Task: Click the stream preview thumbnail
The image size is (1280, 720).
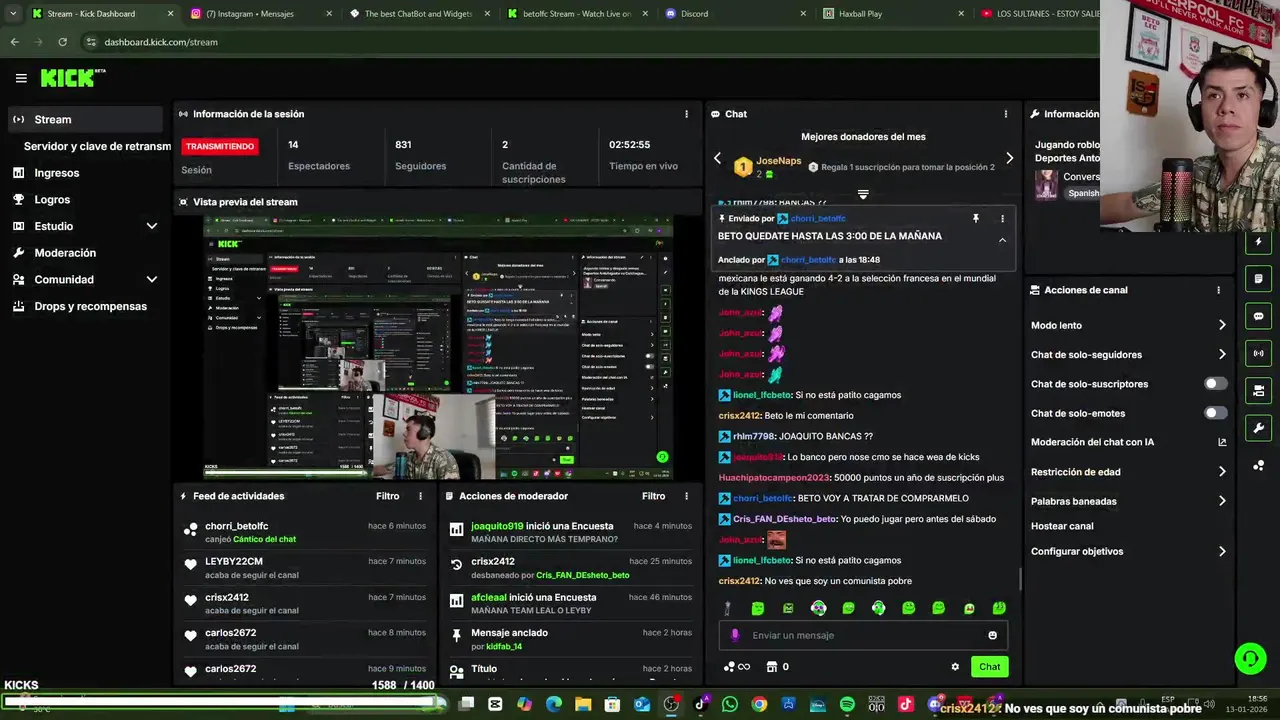Action: tap(438, 348)
